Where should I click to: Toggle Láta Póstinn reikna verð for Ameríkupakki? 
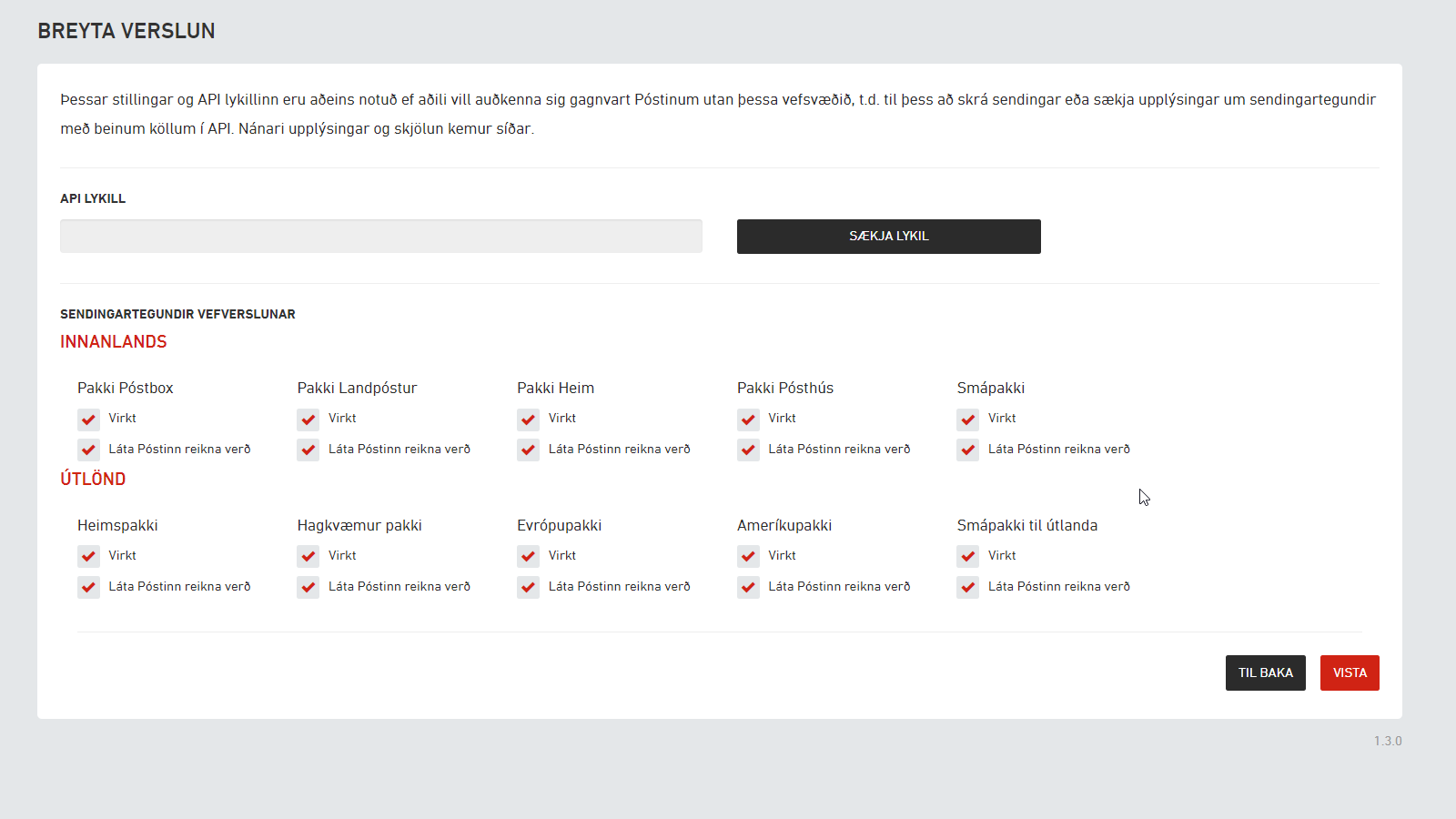(x=748, y=588)
